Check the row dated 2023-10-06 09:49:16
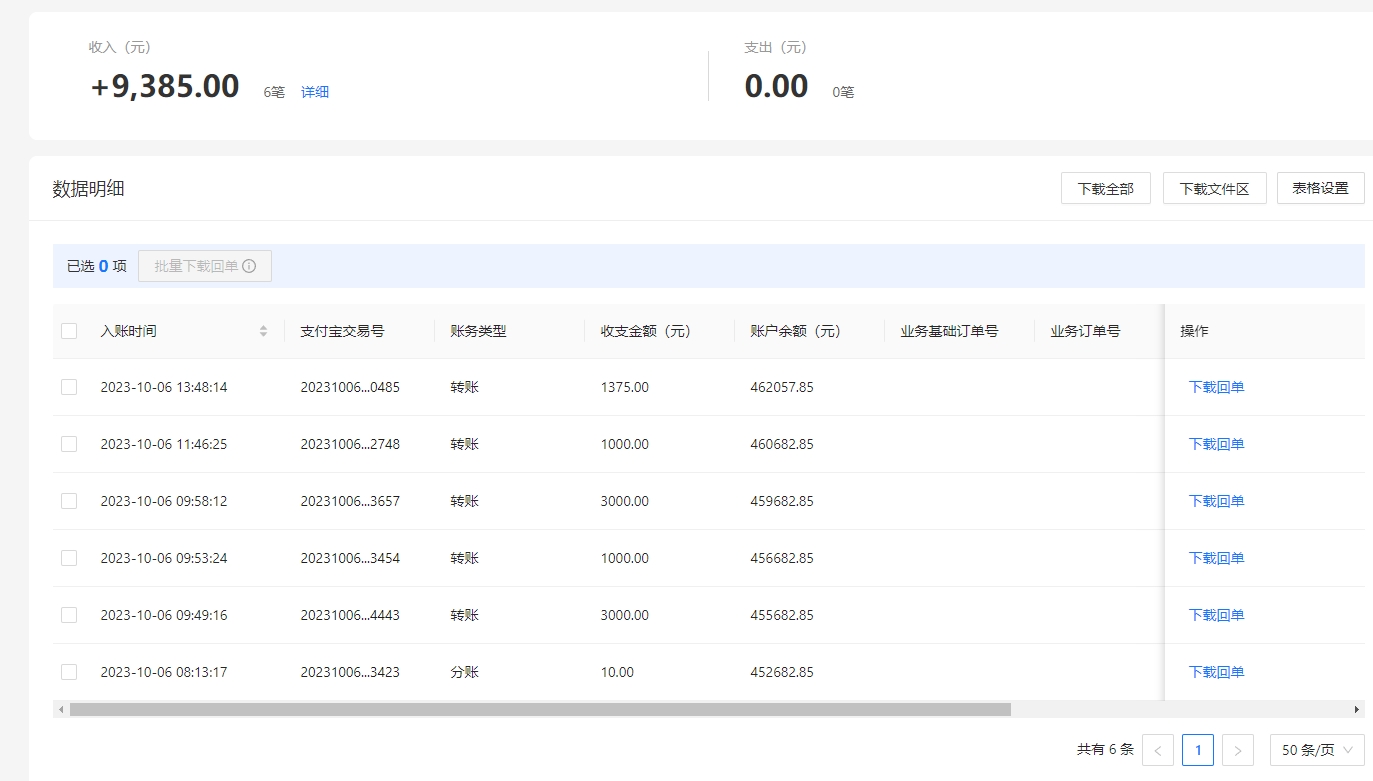This screenshot has width=1373, height=781. point(69,615)
